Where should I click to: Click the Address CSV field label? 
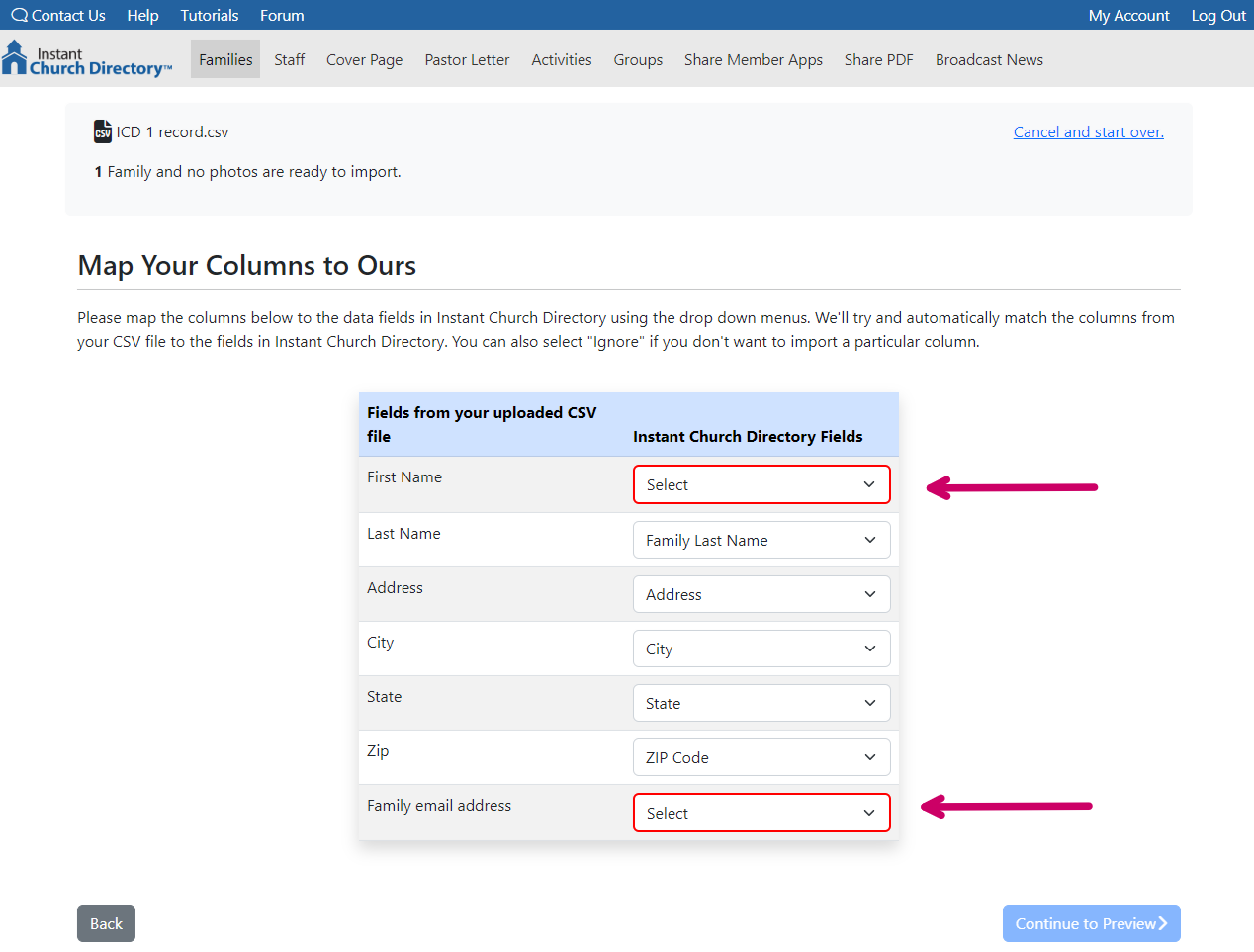(395, 587)
